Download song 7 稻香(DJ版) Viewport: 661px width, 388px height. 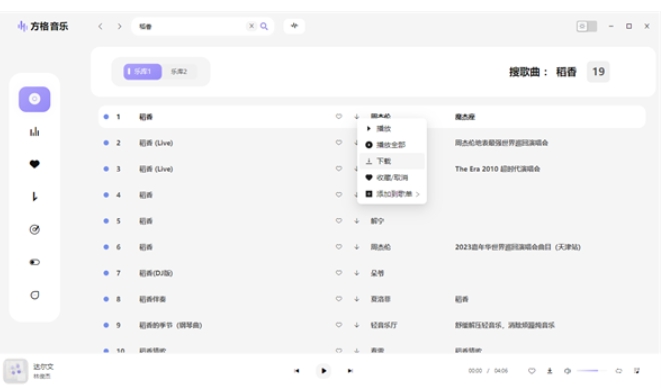[x=357, y=273]
